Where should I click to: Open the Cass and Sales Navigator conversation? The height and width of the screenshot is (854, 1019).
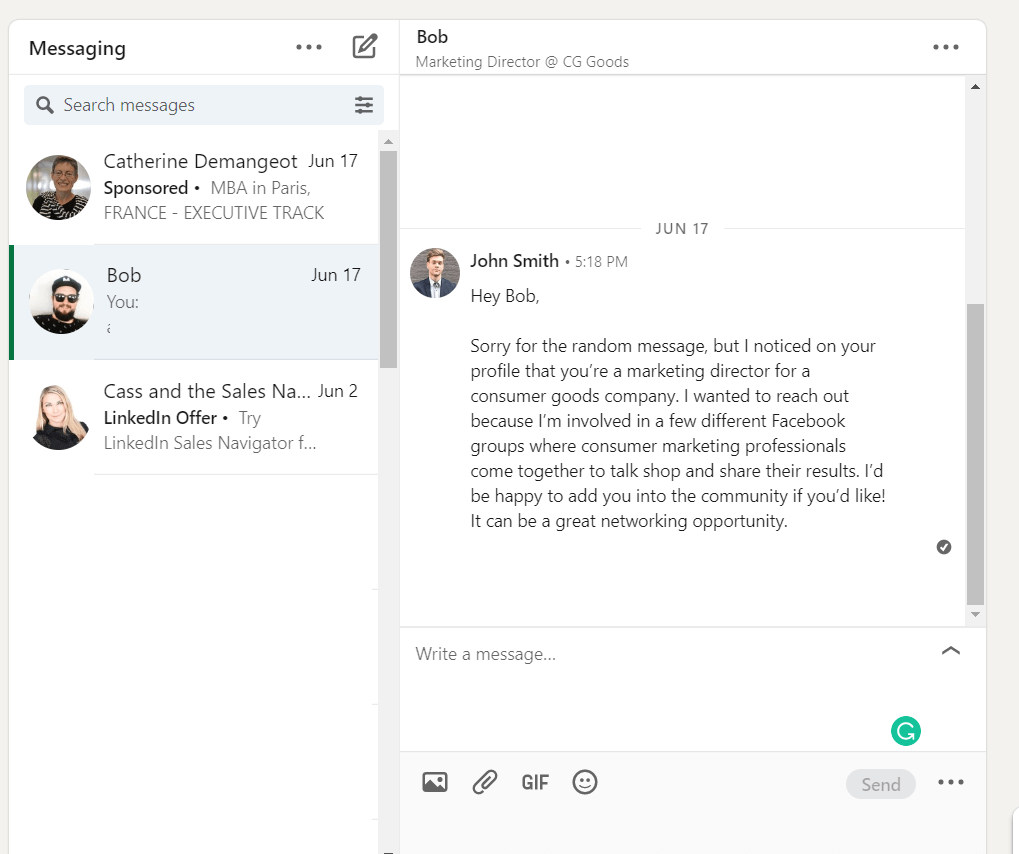(x=200, y=416)
